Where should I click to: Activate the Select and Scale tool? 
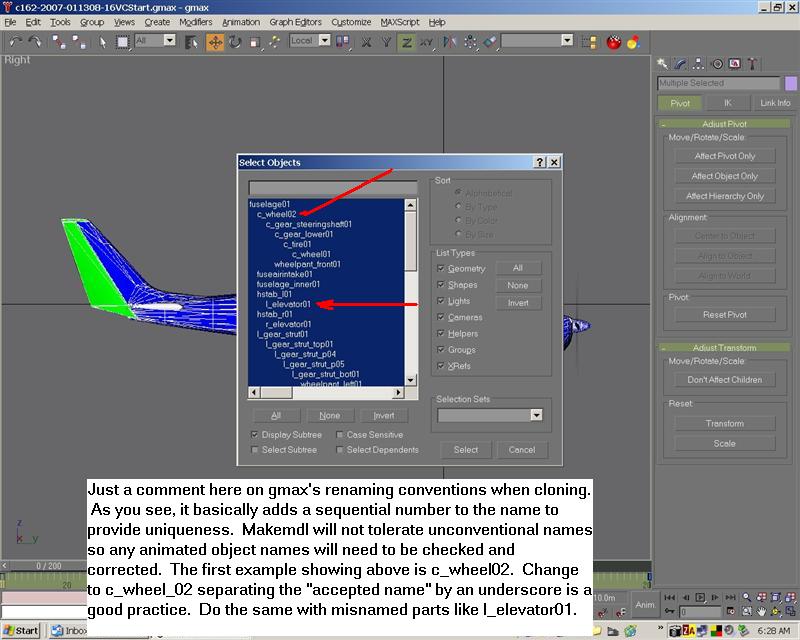click(255, 42)
